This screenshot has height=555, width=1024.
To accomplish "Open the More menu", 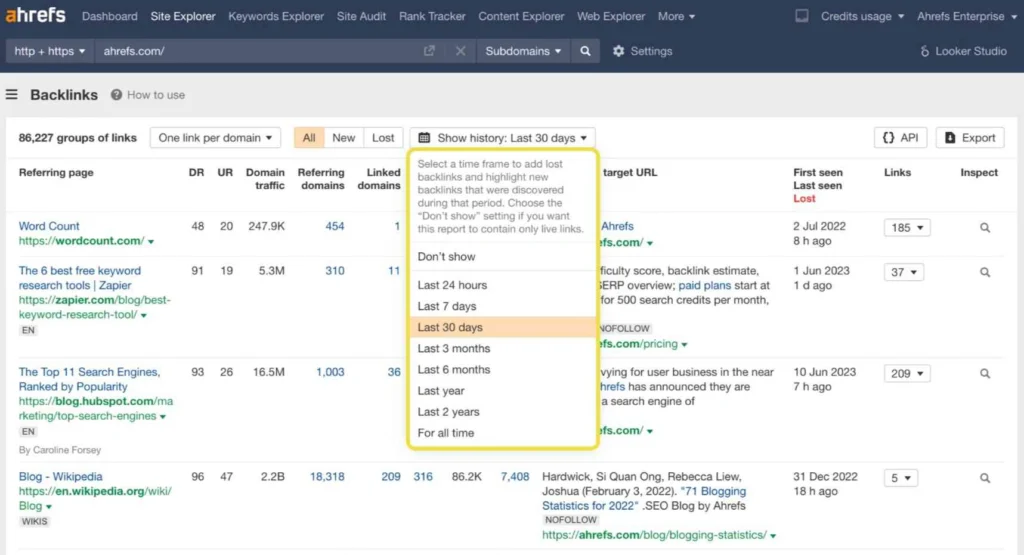I will [677, 16].
